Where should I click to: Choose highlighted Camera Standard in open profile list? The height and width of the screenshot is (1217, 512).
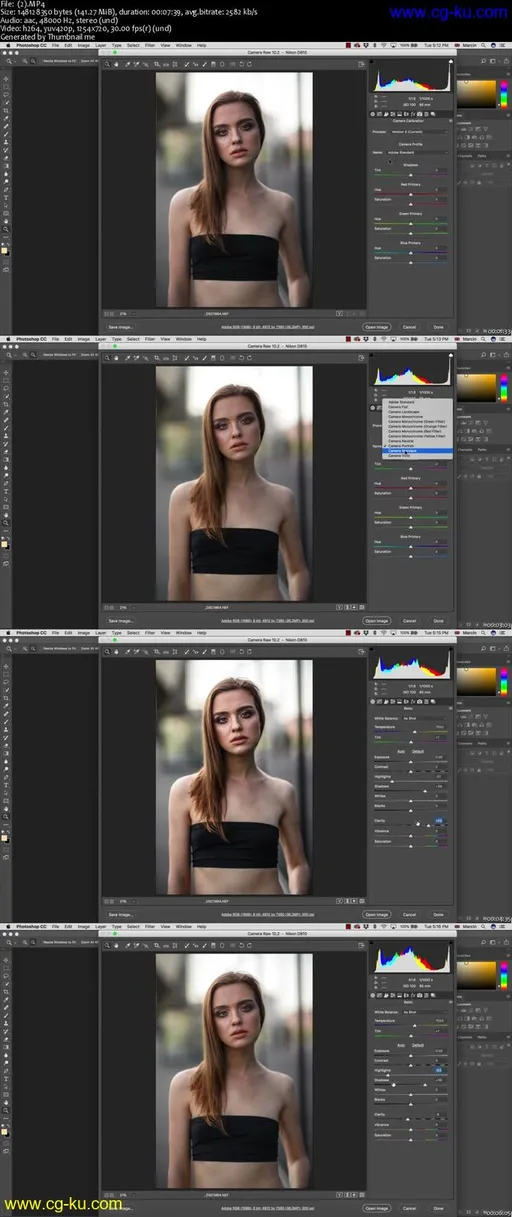click(417, 451)
